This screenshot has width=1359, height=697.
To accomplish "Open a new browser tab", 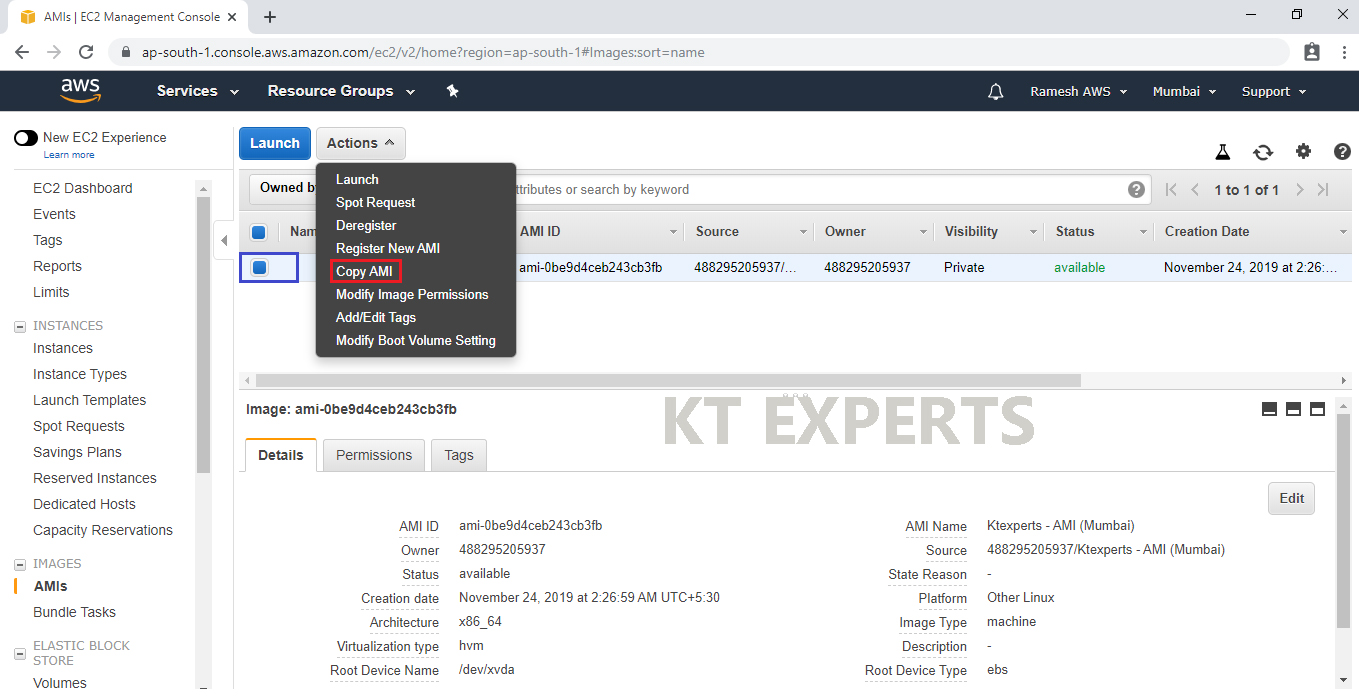I will click(x=270, y=17).
